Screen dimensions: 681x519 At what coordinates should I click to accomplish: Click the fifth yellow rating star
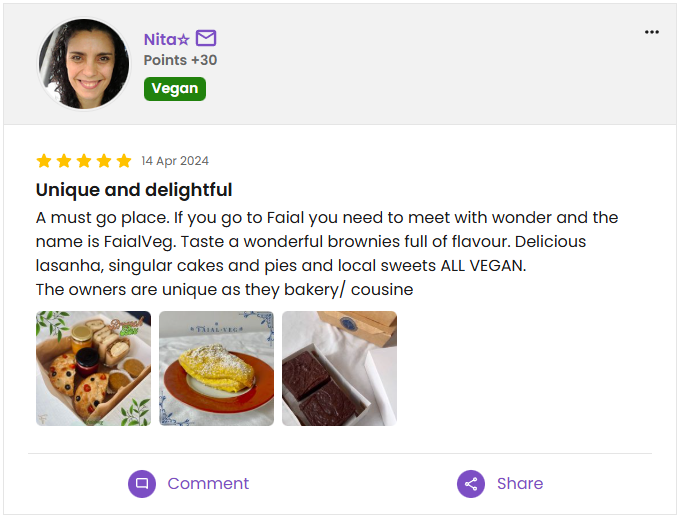tap(124, 161)
